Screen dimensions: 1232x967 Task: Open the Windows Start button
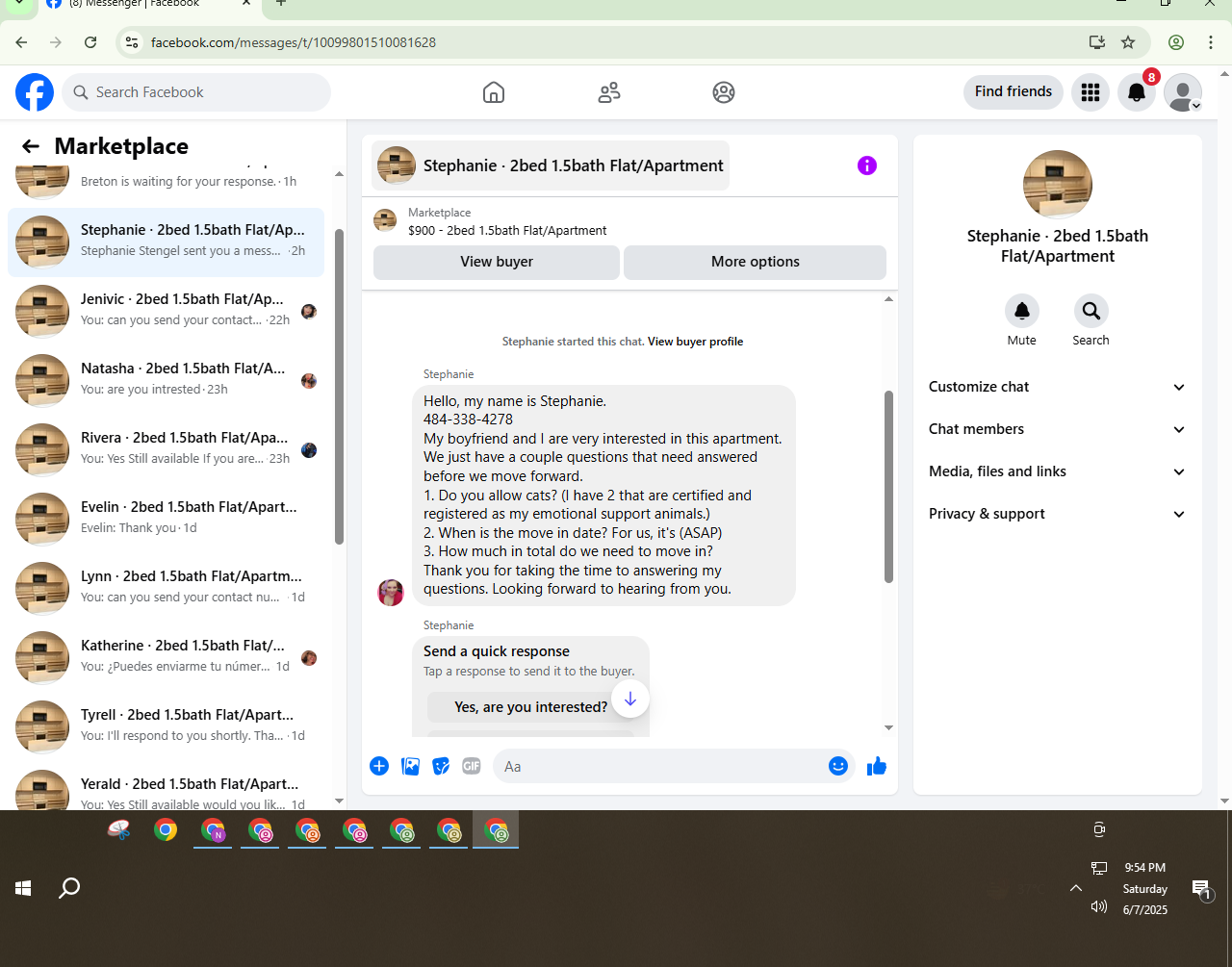tap(23, 888)
